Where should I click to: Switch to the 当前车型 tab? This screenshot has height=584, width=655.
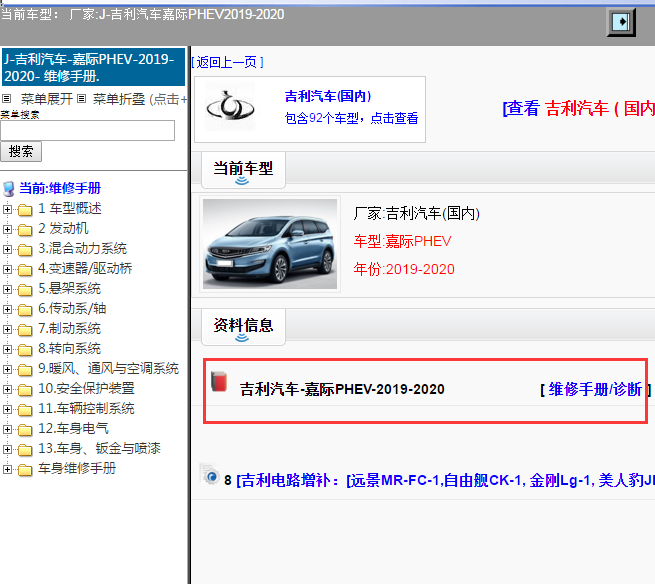click(243, 170)
